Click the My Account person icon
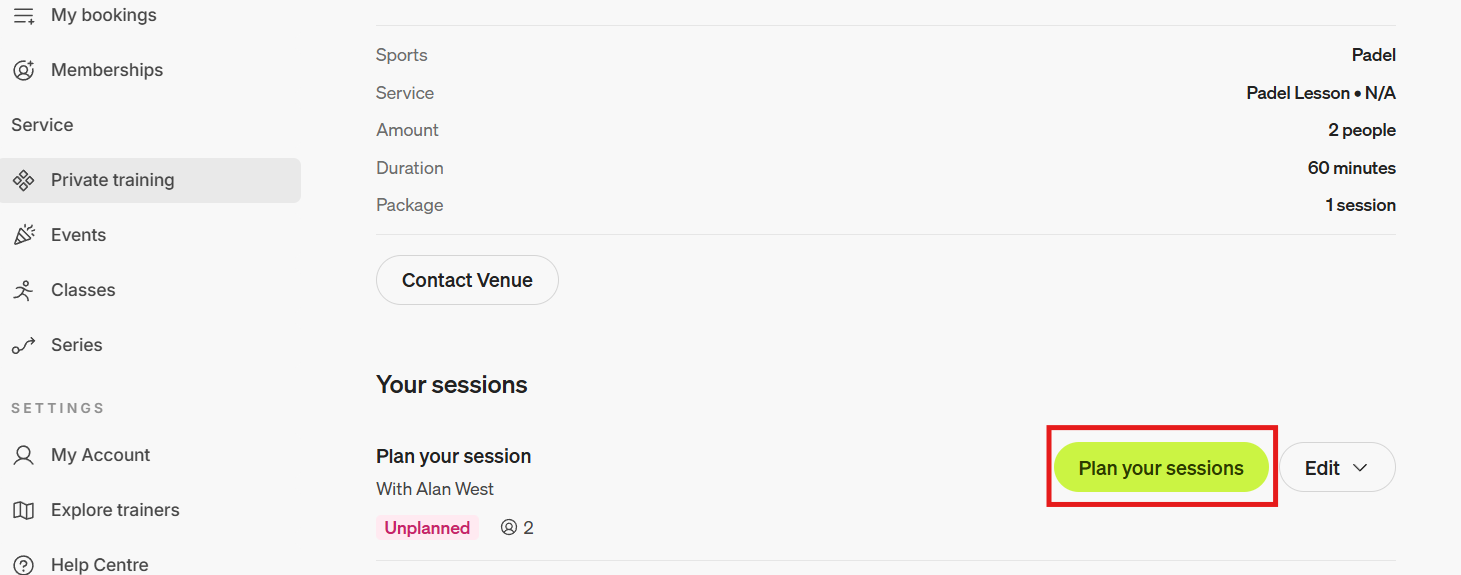Viewport: 1461px width, 575px height. [23, 455]
